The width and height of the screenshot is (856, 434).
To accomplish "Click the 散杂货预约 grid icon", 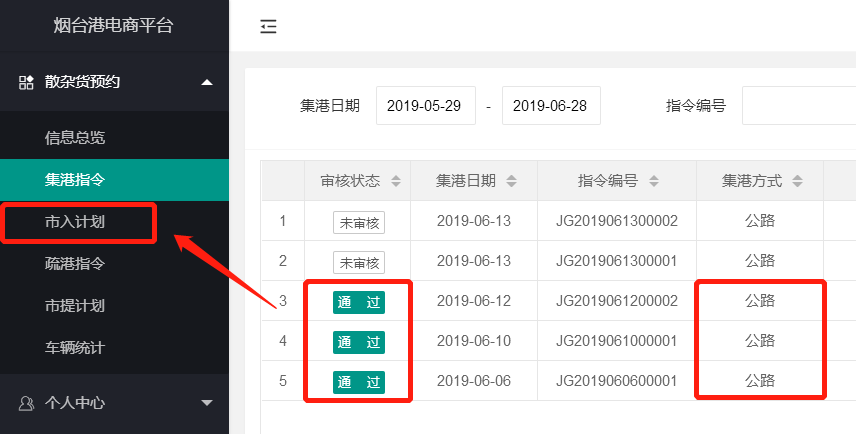I will (x=26, y=82).
